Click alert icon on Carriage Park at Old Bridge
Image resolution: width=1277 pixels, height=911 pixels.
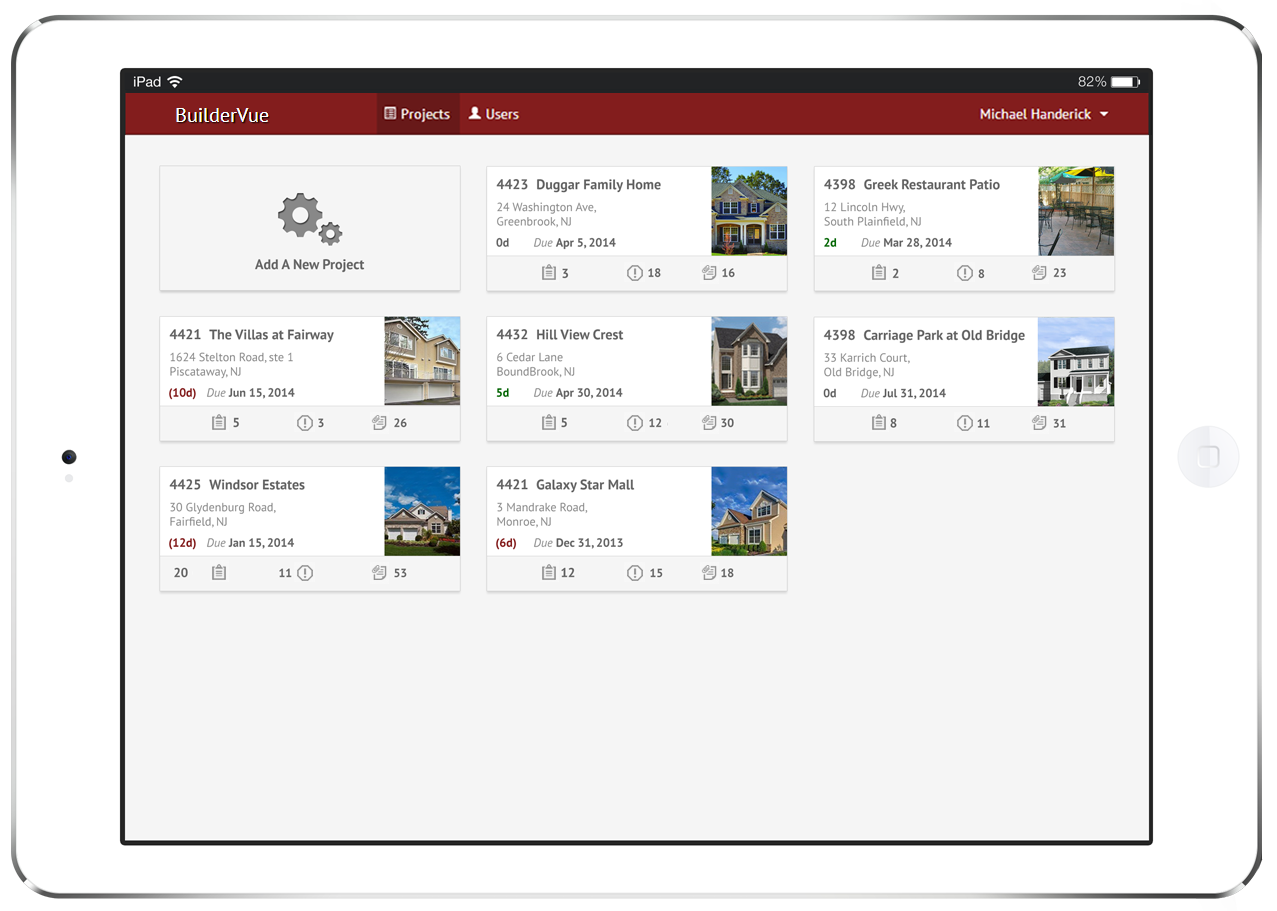(964, 422)
